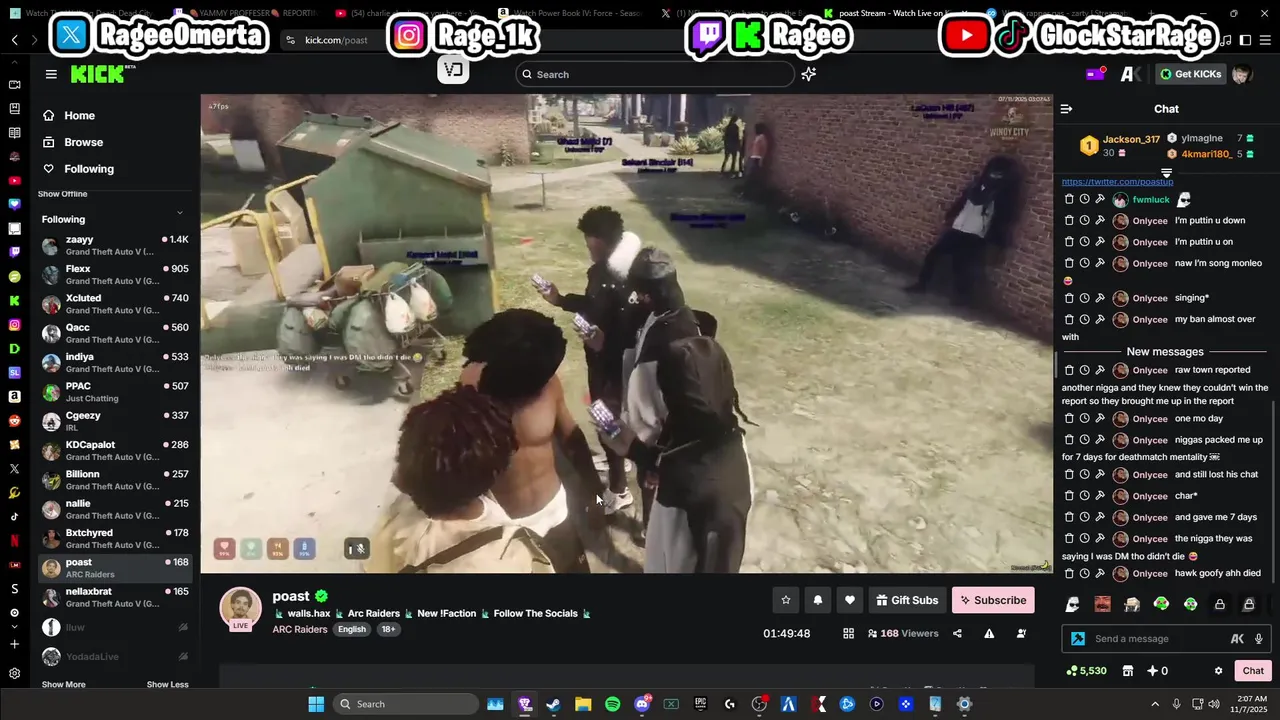1280x720 pixels.
Task: Click the Get KICKs button
Action: pos(1190,74)
